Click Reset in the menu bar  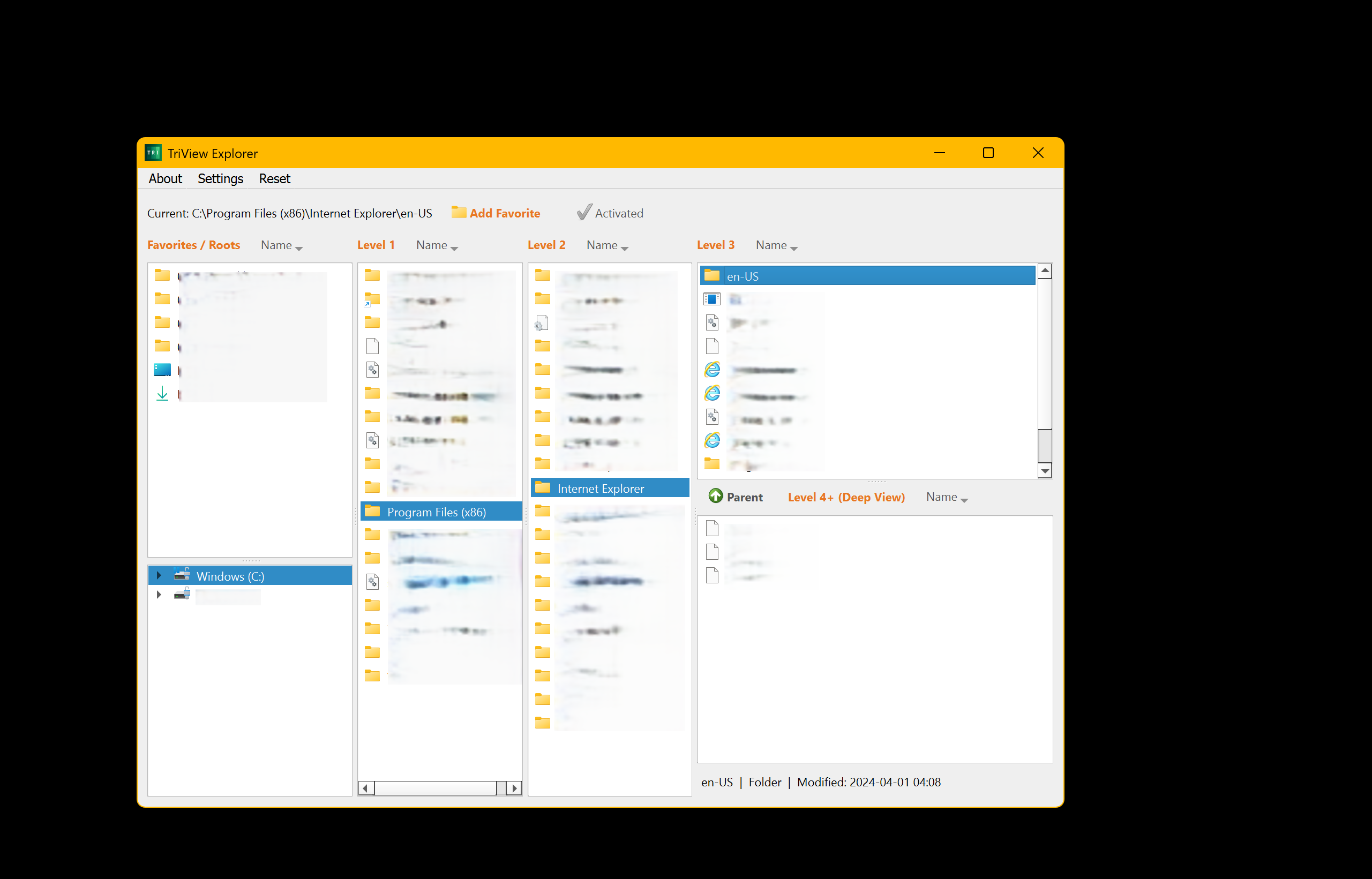point(274,179)
